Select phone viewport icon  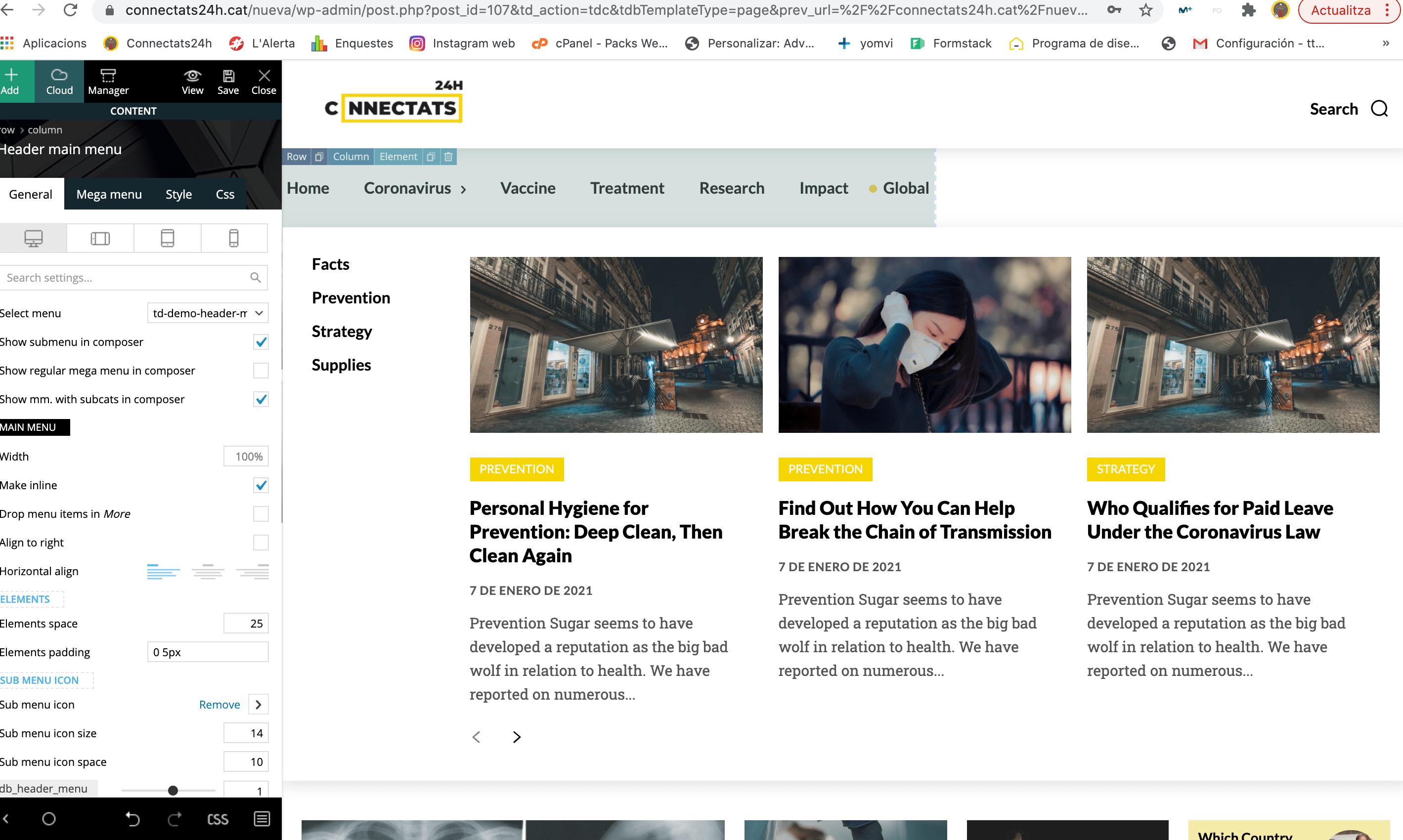pos(234,238)
